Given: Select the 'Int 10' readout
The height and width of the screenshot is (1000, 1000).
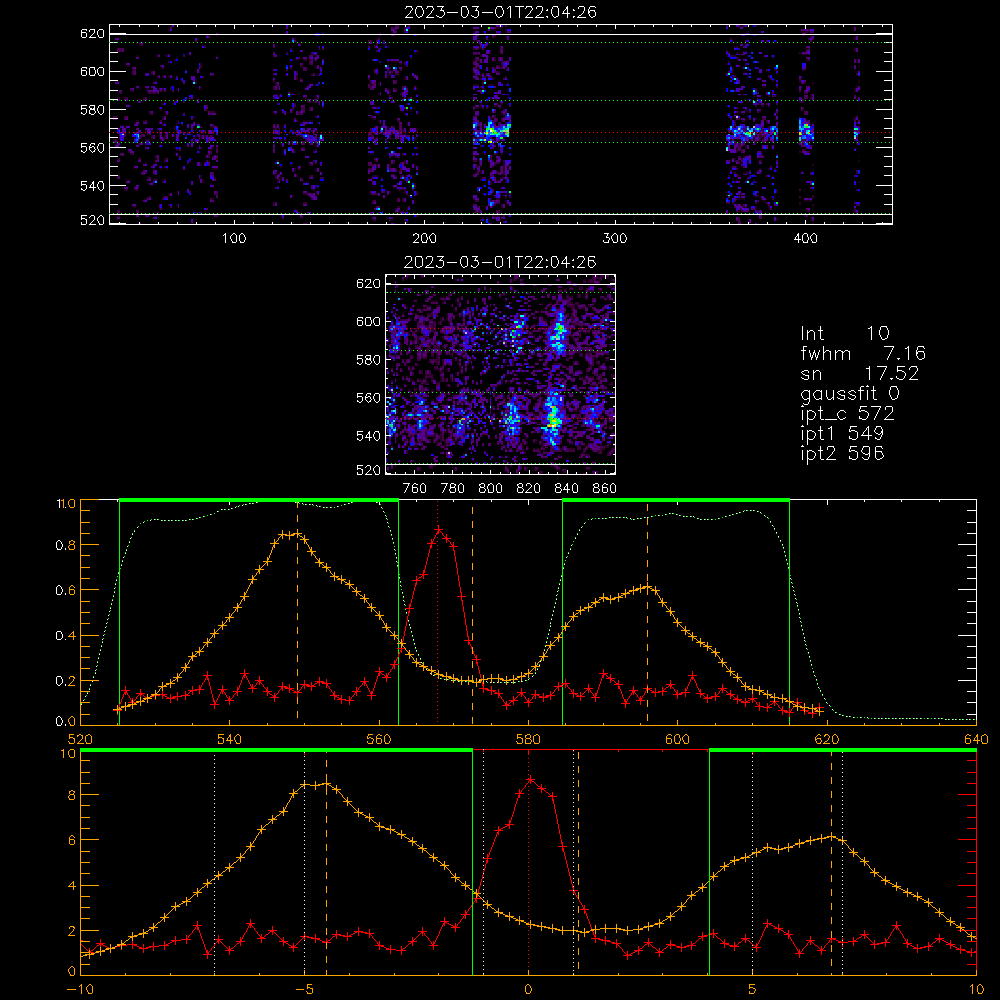Looking at the screenshot, I should (844, 333).
